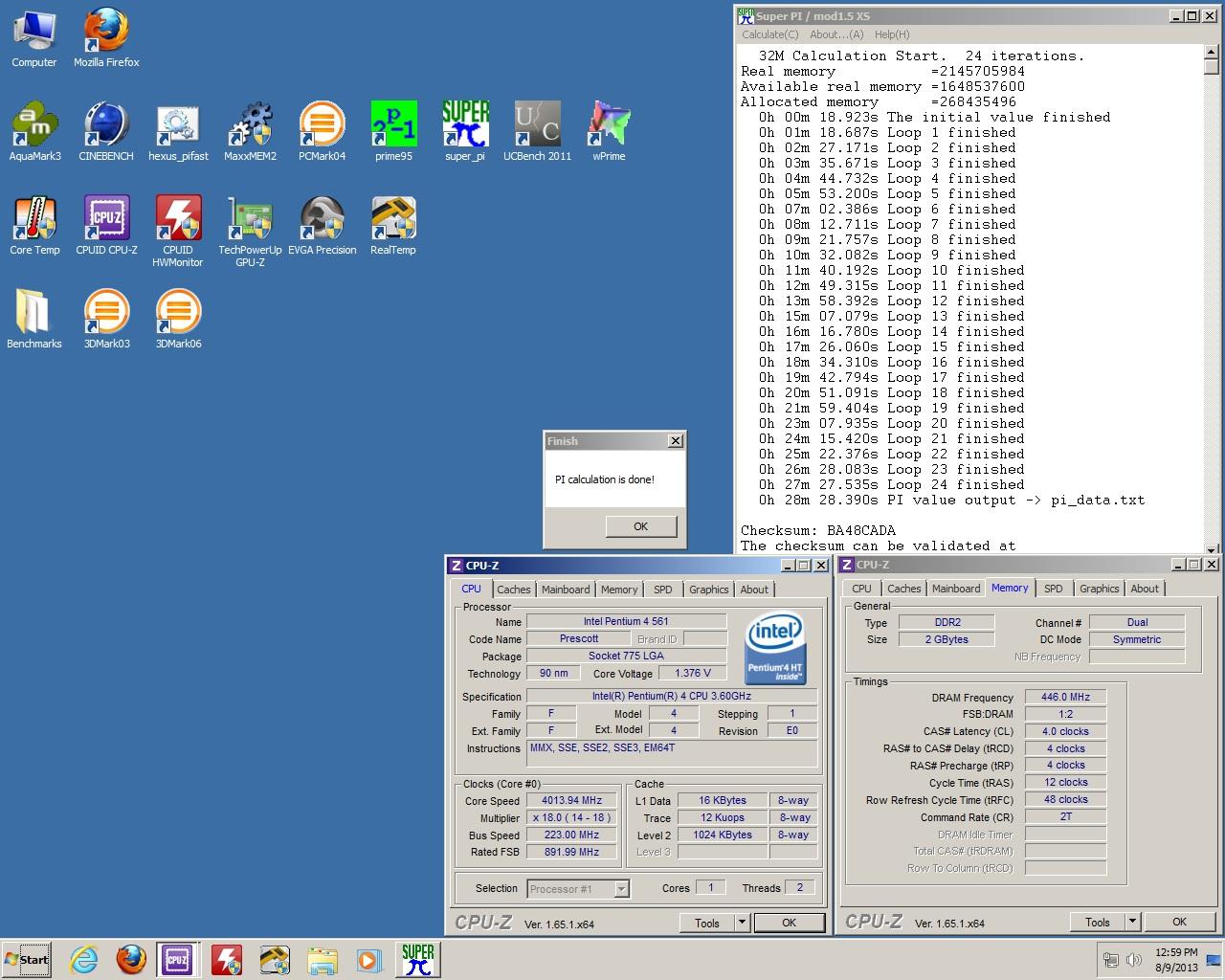
Task: Open 3DMark06 desktop shortcut
Action: coord(178,320)
